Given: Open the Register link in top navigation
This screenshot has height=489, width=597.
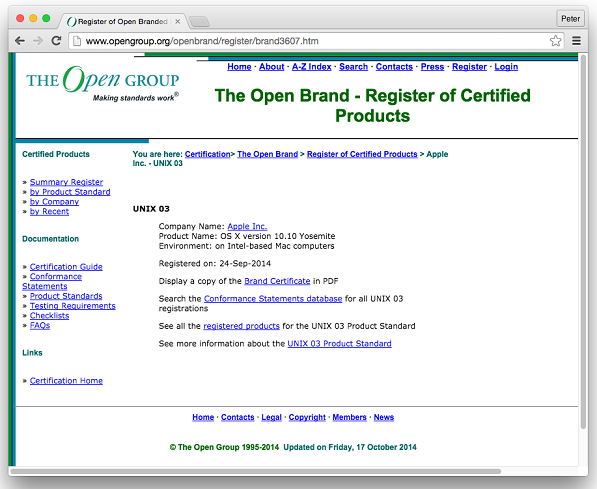Looking at the screenshot, I should (469, 67).
